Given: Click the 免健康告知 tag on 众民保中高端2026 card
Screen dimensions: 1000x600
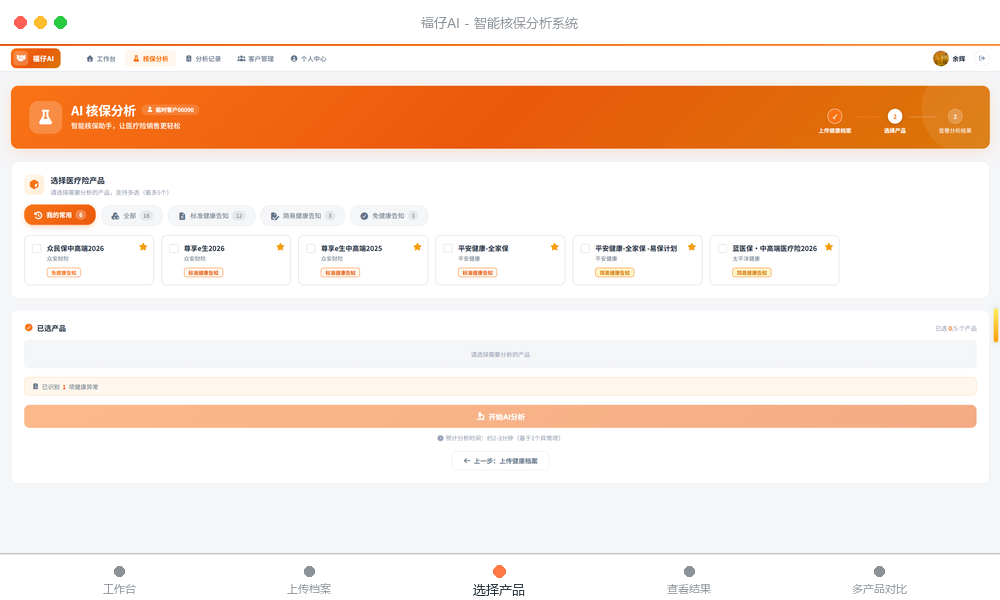Looking at the screenshot, I should [64, 272].
